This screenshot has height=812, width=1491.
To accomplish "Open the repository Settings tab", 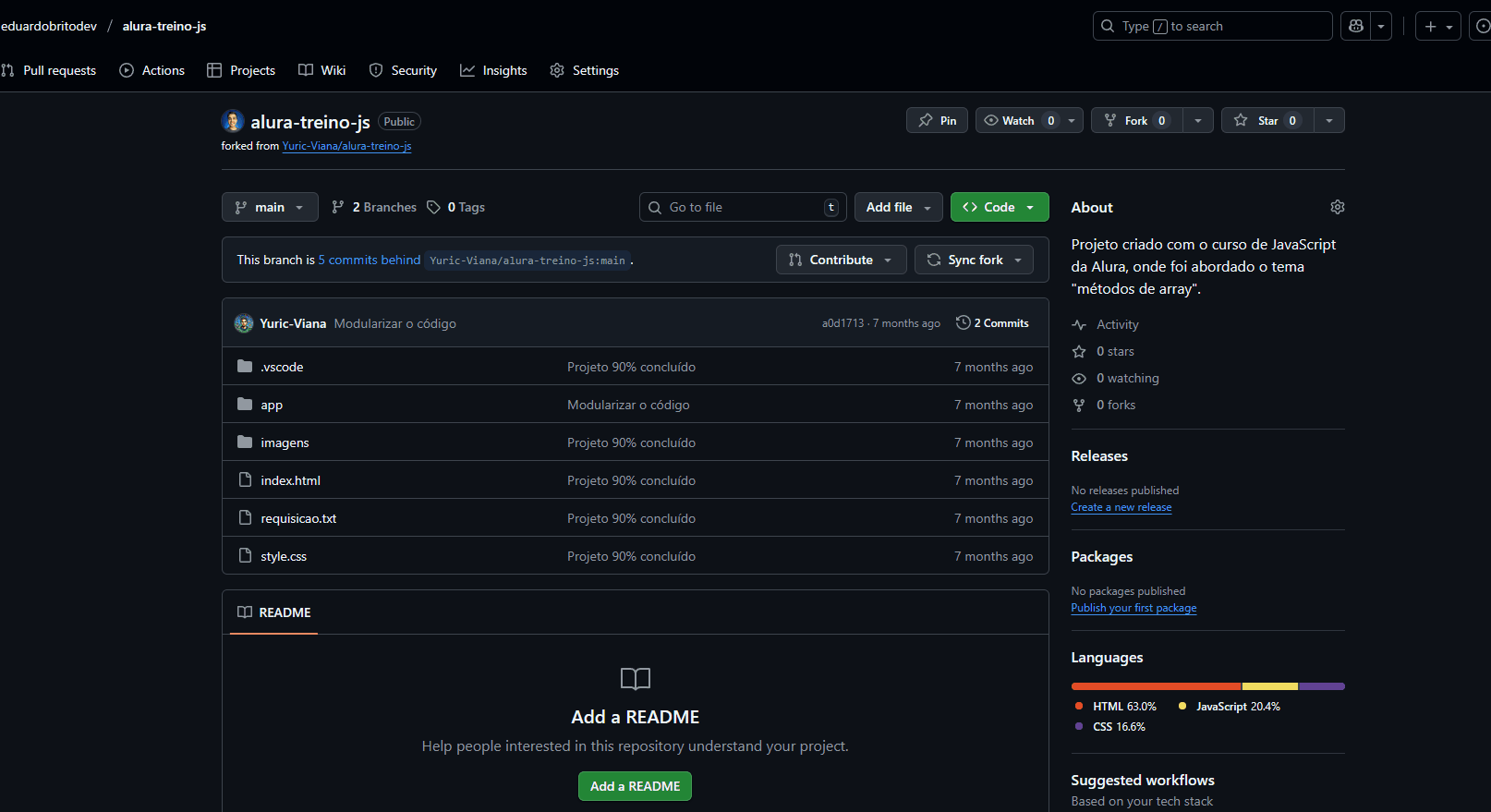I will tap(584, 70).
